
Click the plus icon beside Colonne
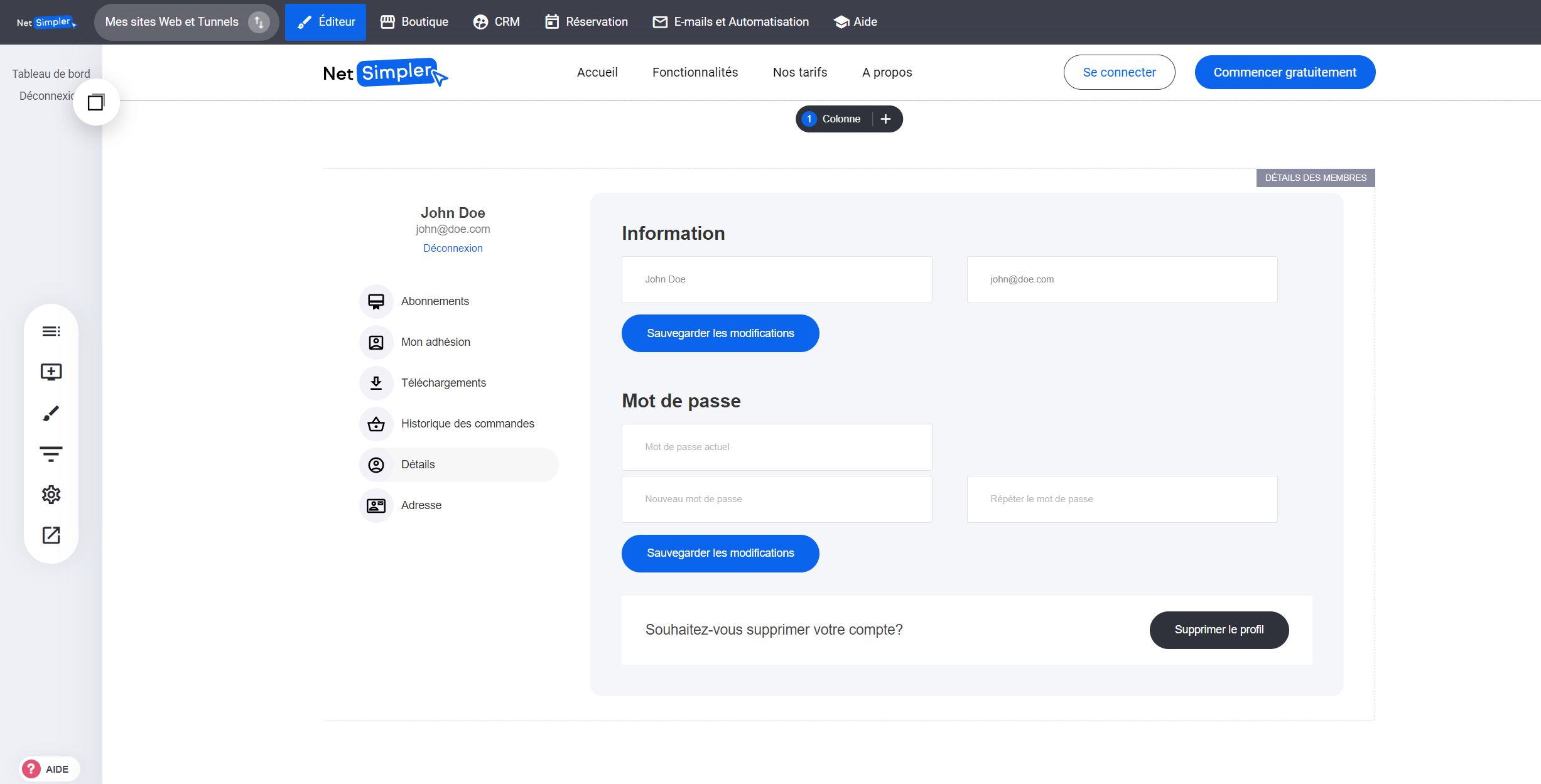(885, 119)
